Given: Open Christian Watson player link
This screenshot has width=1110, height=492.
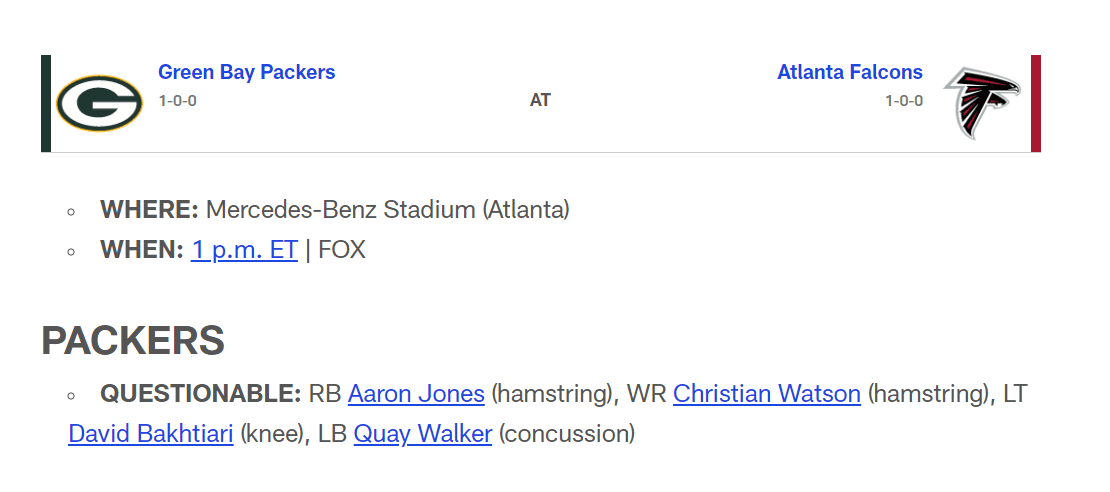Looking at the screenshot, I should (767, 394).
